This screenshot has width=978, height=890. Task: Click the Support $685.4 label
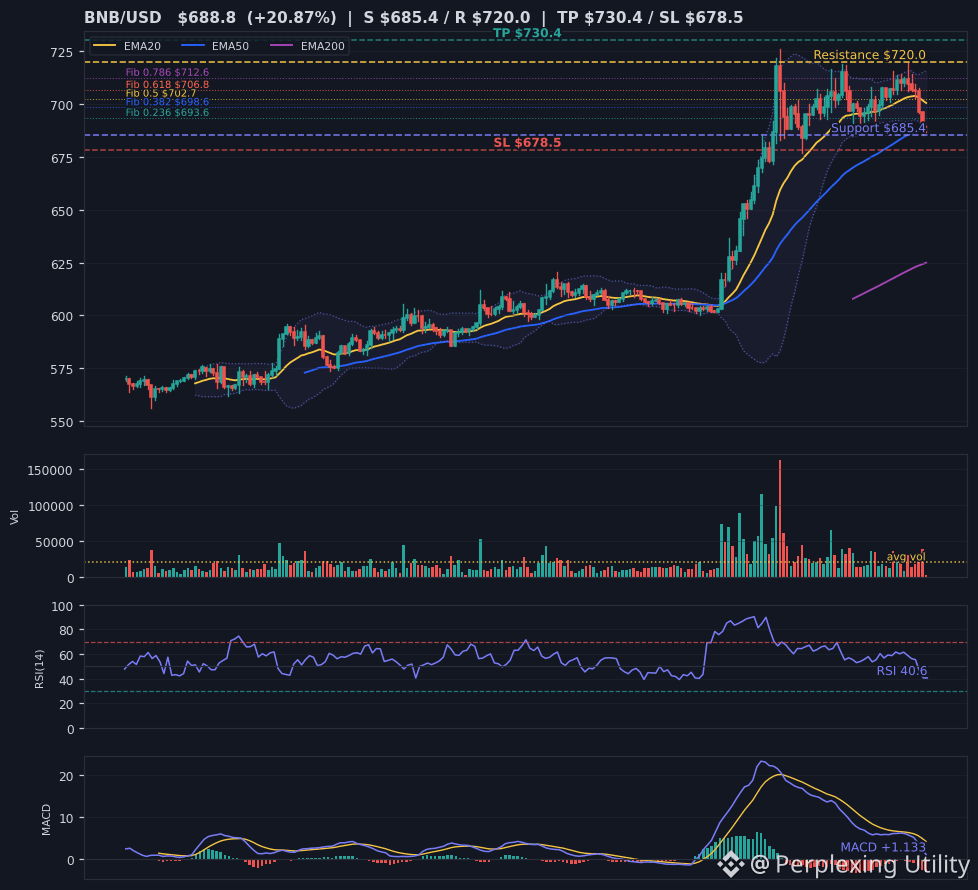coord(878,128)
